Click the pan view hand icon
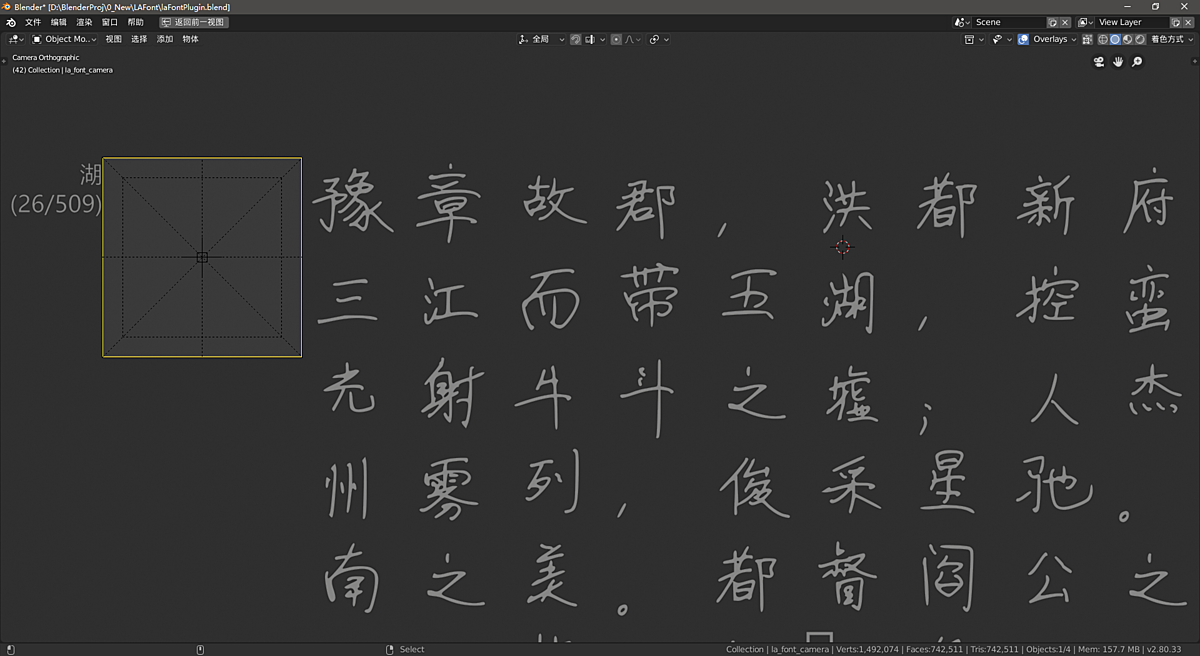The height and width of the screenshot is (656, 1200). [x=1118, y=62]
